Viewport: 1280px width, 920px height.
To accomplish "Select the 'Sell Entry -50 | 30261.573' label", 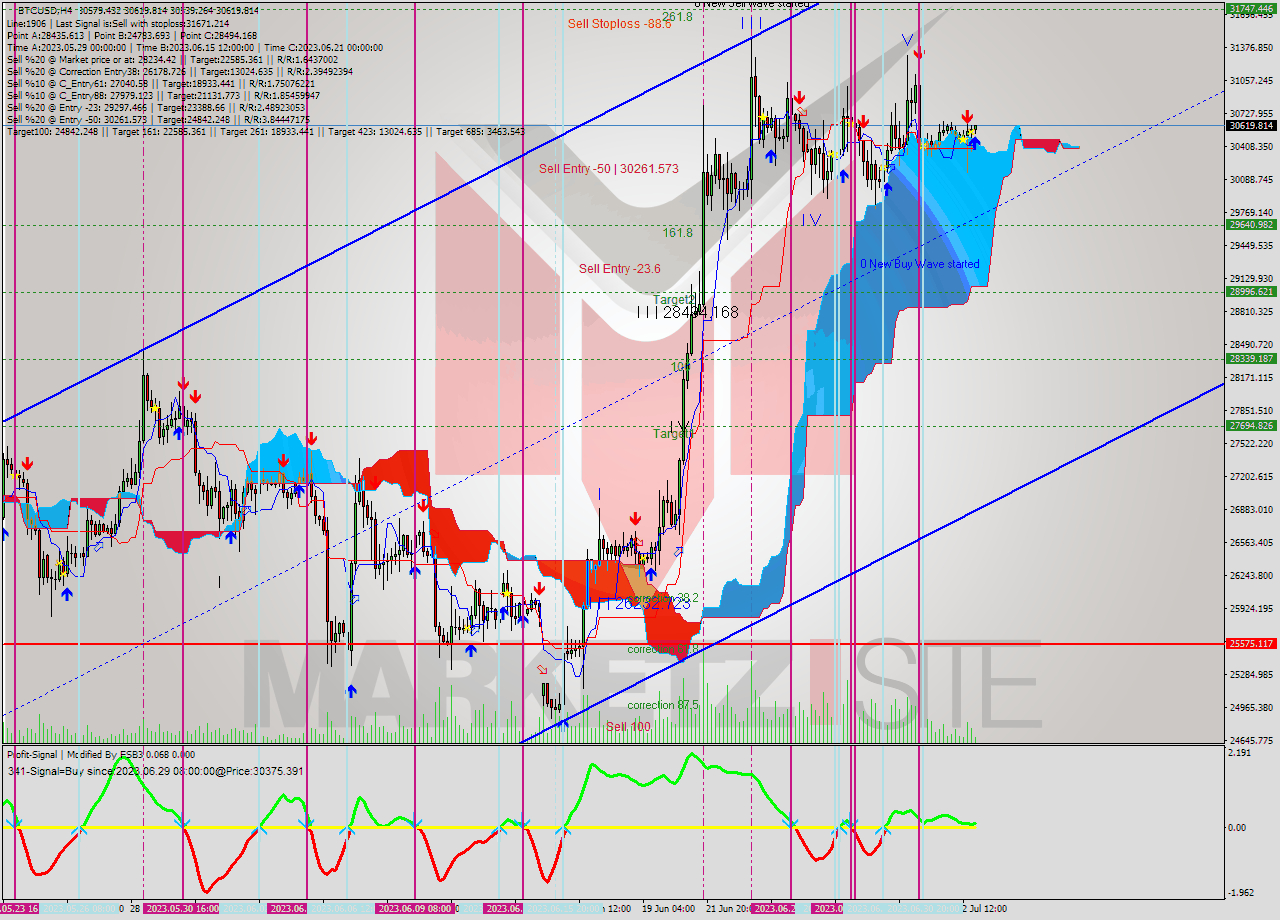I will (609, 169).
